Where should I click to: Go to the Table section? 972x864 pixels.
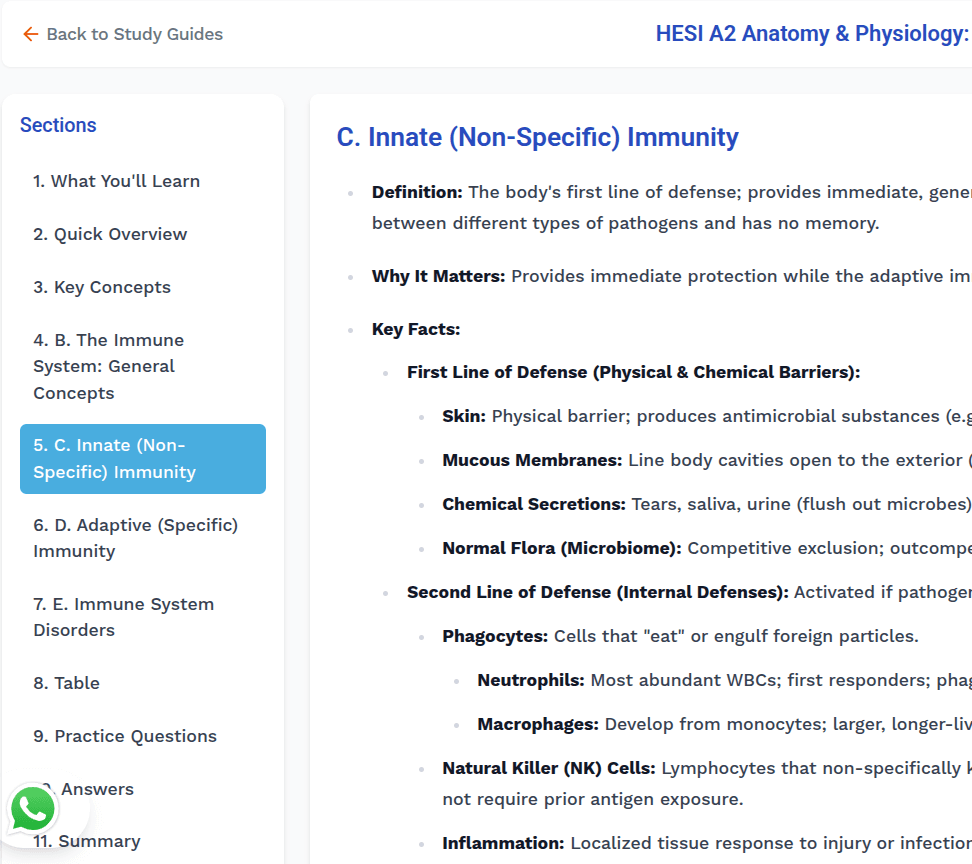coord(66,683)
